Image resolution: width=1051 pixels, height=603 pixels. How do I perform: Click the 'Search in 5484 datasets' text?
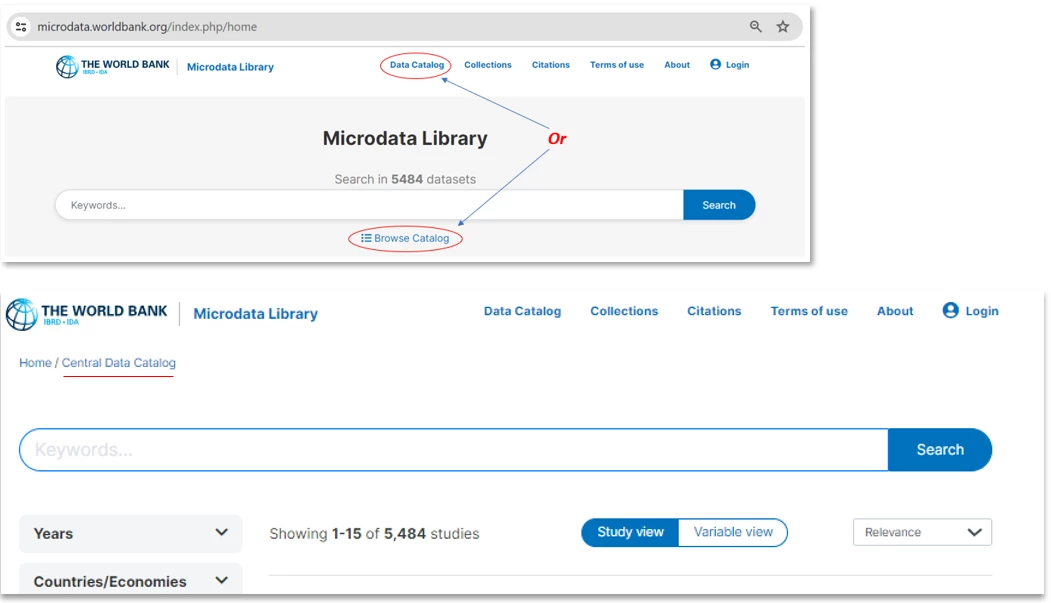405,179
